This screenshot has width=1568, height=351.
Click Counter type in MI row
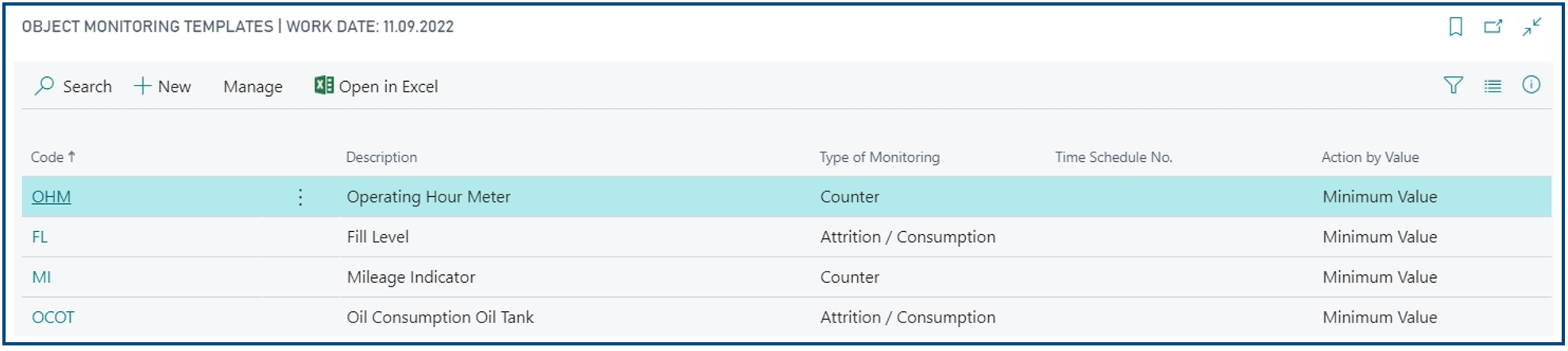850,277
